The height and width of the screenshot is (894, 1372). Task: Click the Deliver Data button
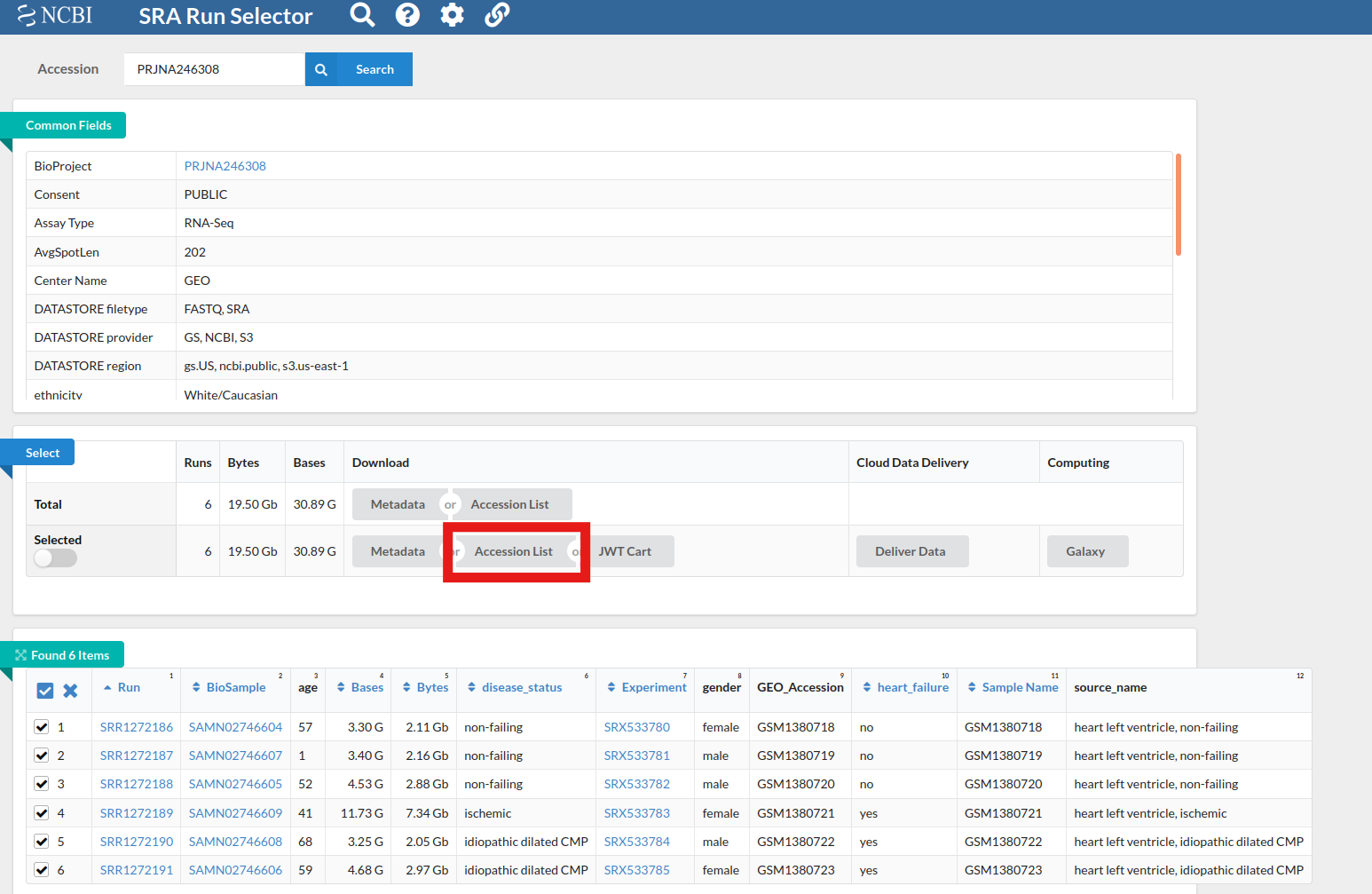point(911,551)
